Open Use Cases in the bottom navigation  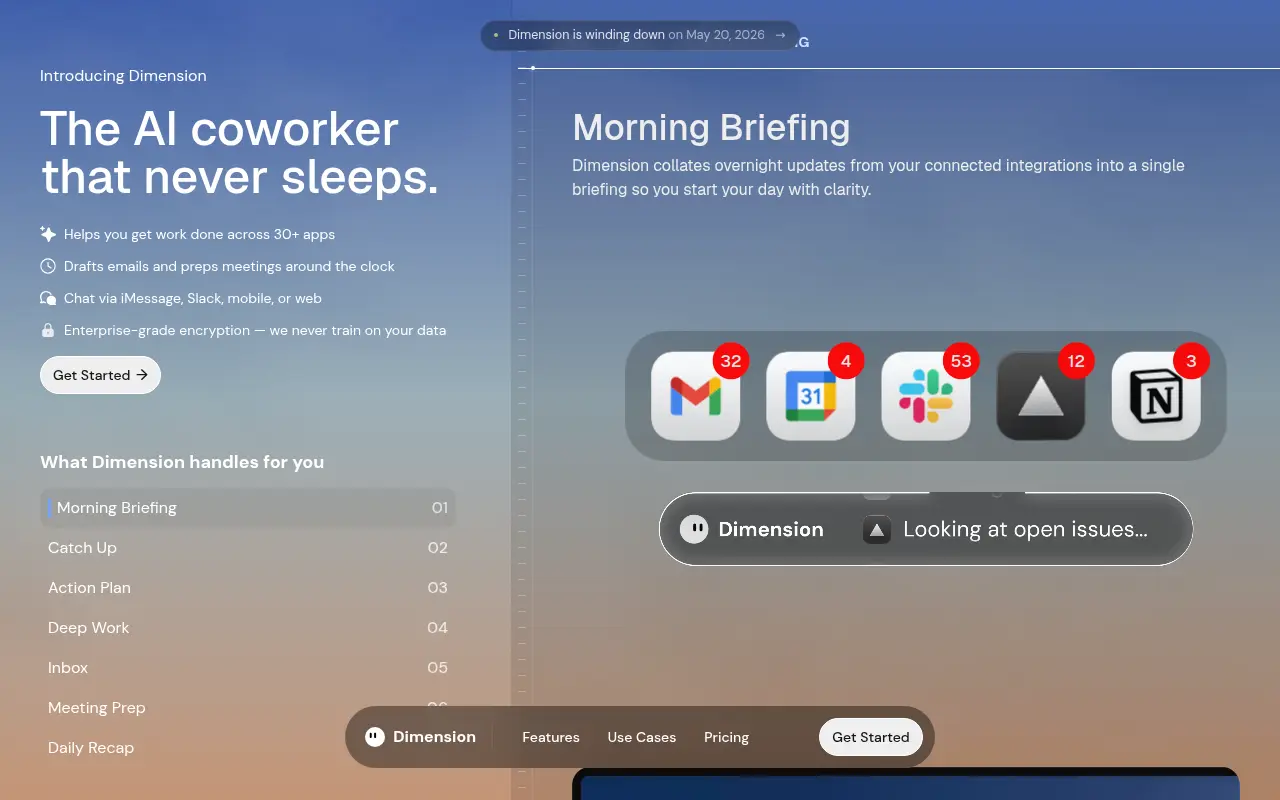coord(642,737)
